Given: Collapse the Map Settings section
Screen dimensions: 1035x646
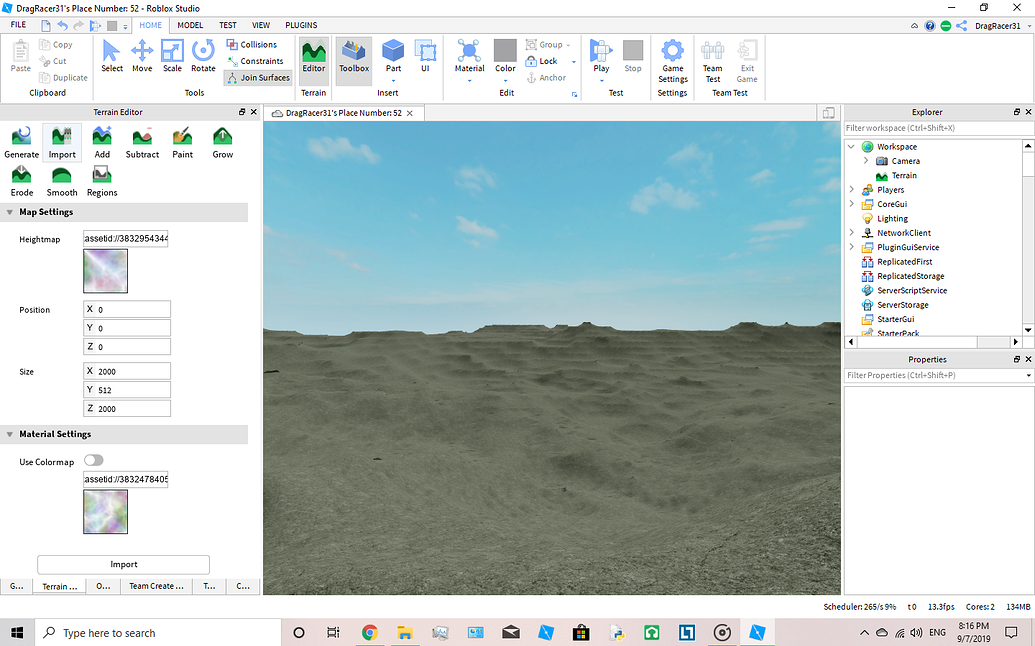Looking at the screenshot, I should click(x=9, y=212).
